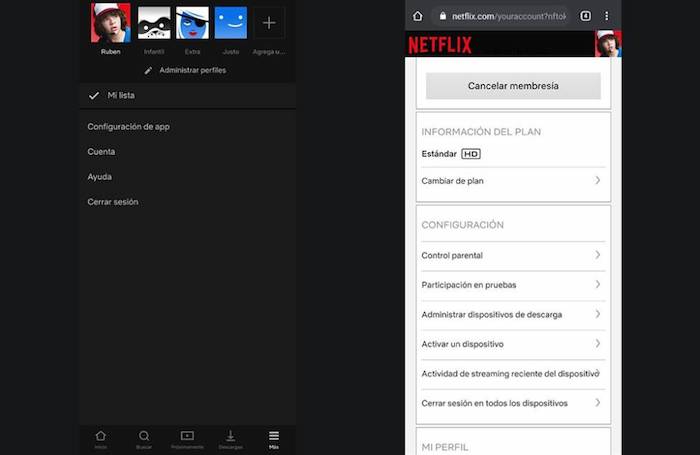This screenshot has width=700, height=455.
Task: Select Cerrar sesión in the app menu
Action: [113, 202]
